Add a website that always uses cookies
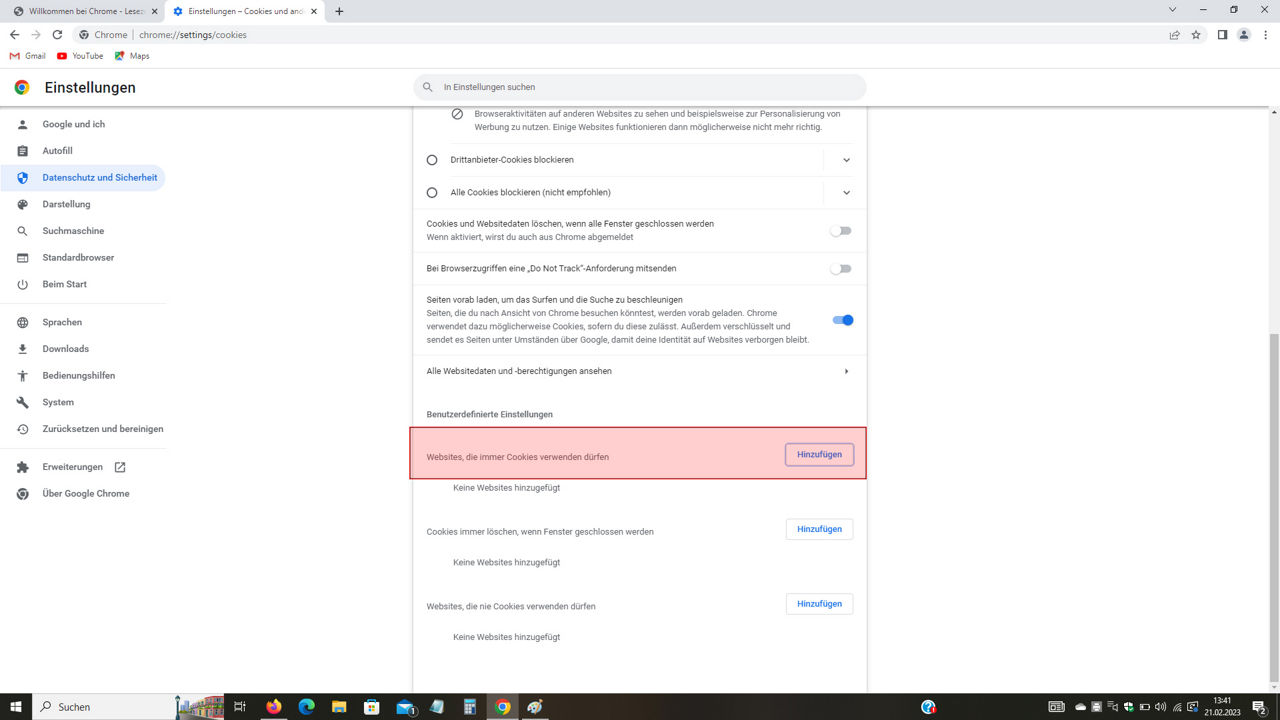 818,454
